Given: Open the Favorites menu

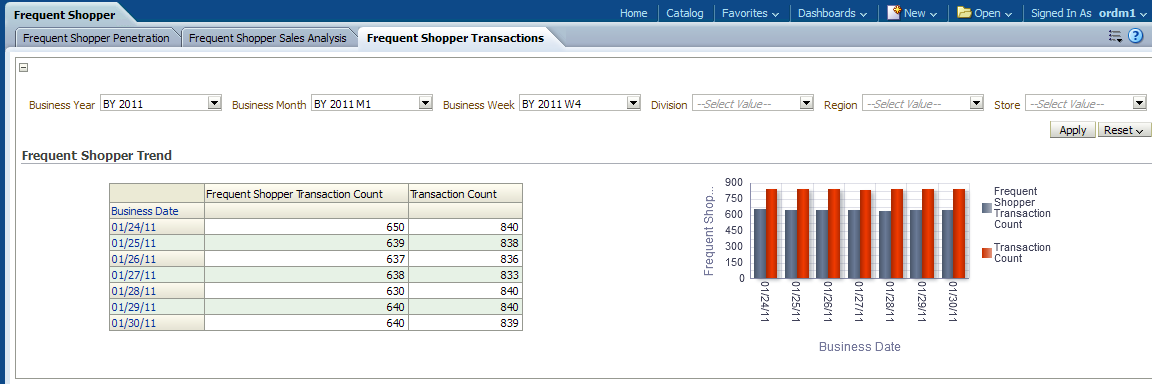Looking at the screenshot, I should coord(750,13).
